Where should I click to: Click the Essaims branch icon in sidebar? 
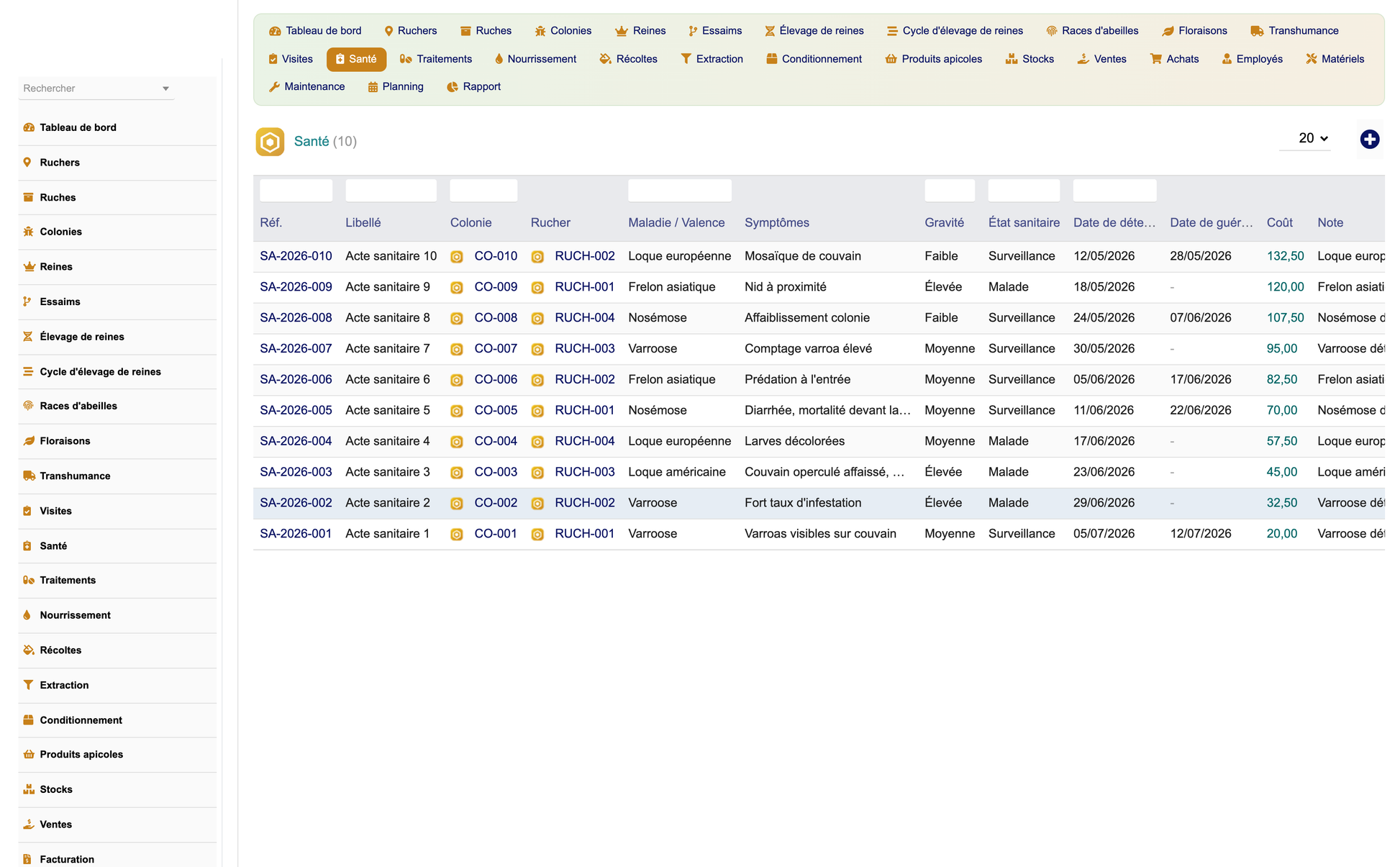[27, 301]
